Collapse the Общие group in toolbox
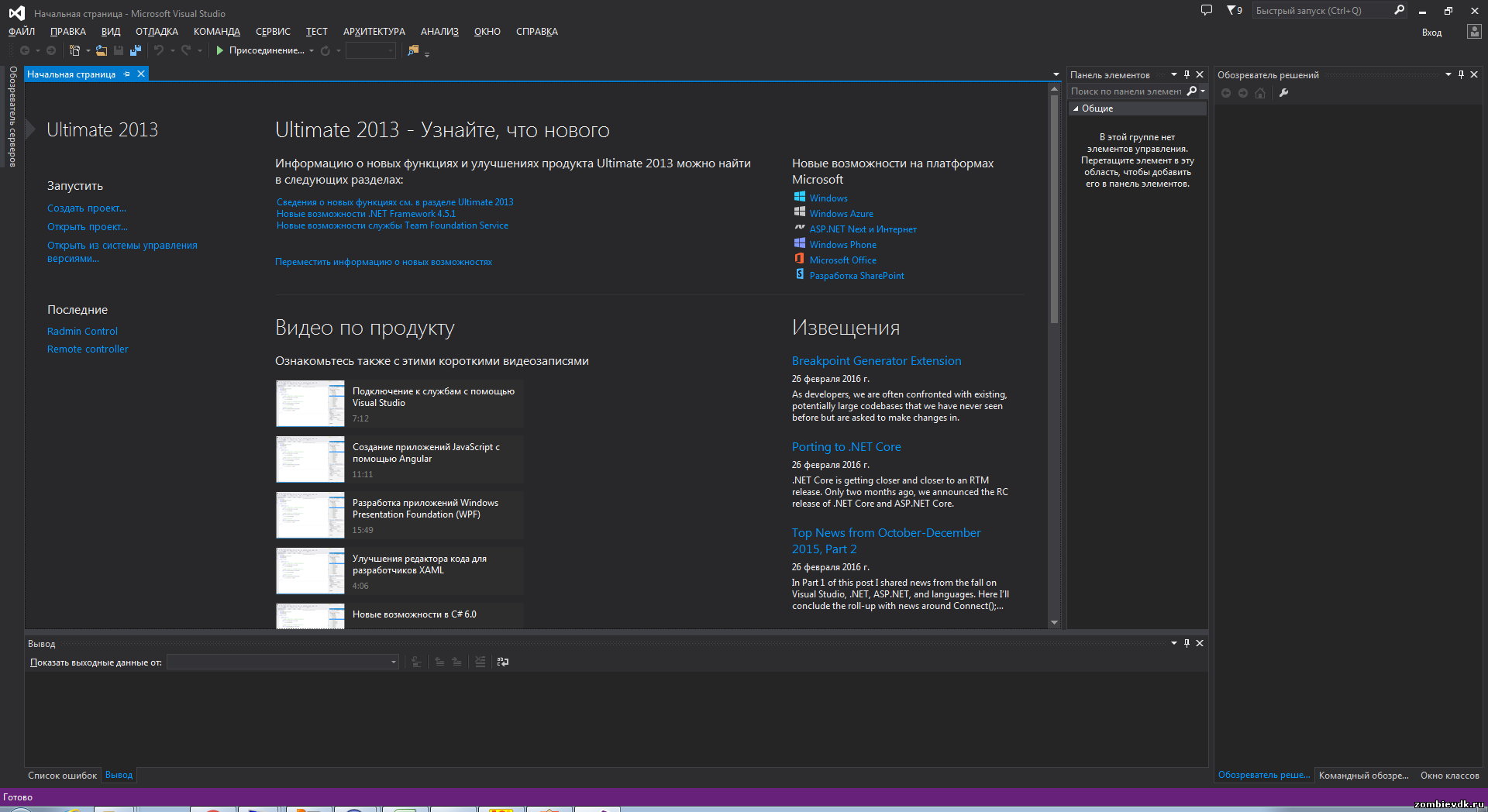 tap(1076, 108)
